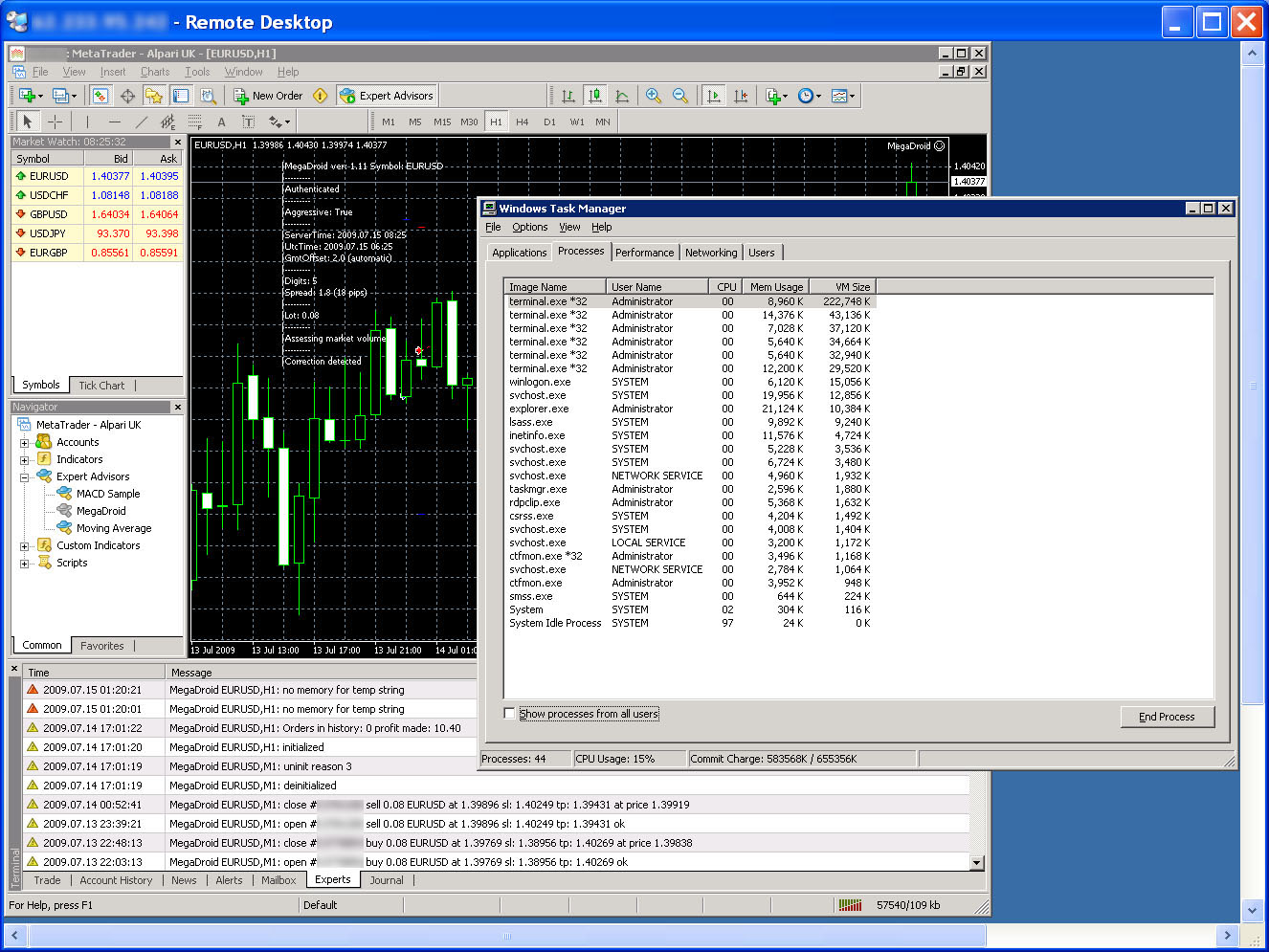
Task: Select the Equidistant Channel tool
Action: (x=168, y=122)
